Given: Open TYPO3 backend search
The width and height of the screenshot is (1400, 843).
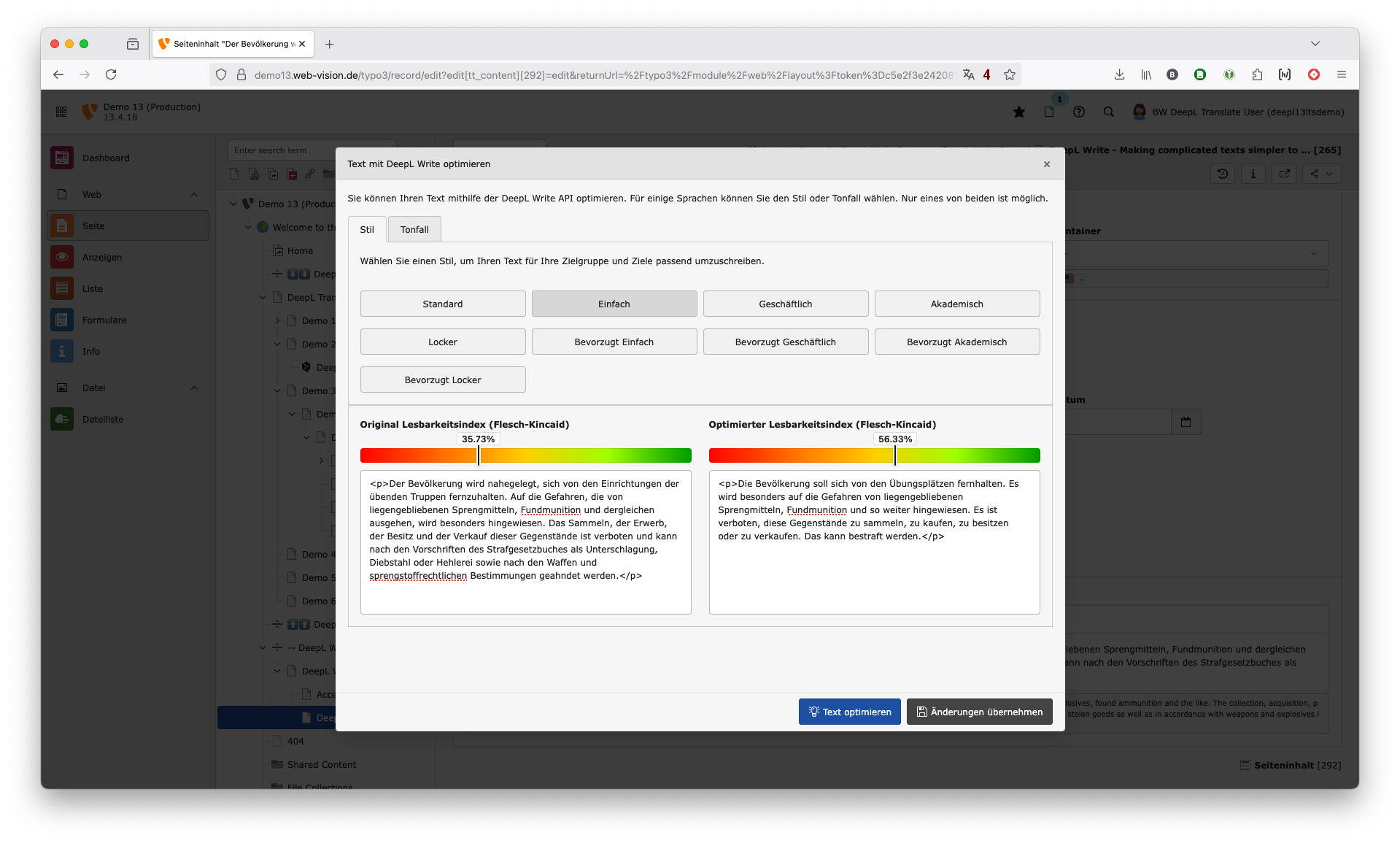Looking at the screenshot, I should point(1109,112).
